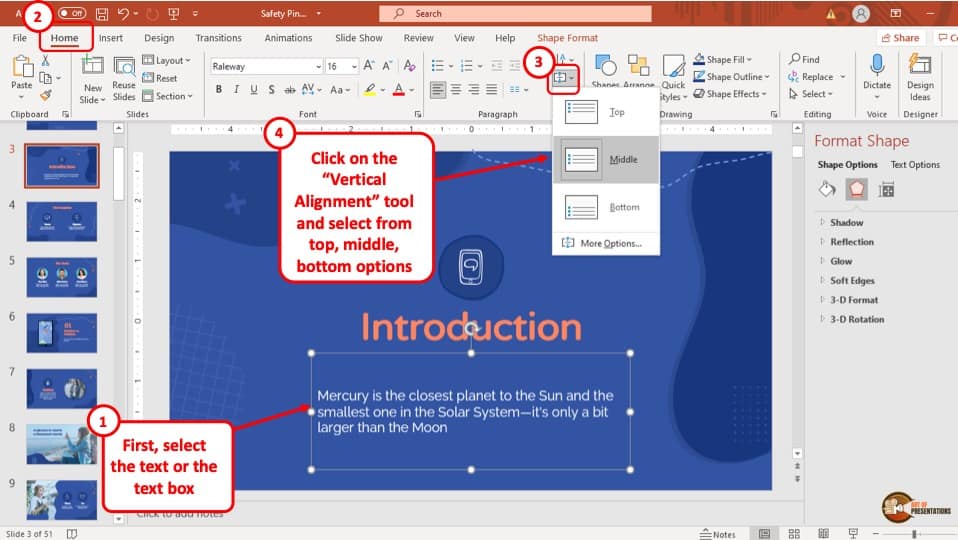Center align the text
958x540 pixels.
click(456, 90)
